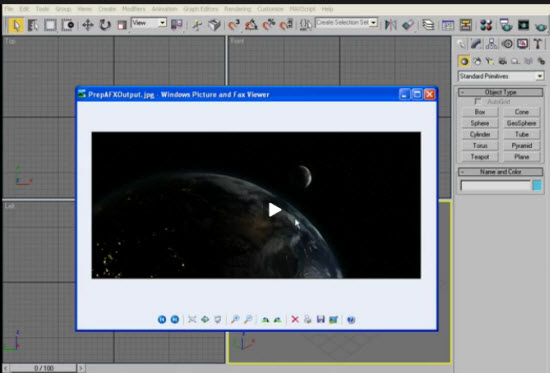Open the File menu

[x=9, y=9]
